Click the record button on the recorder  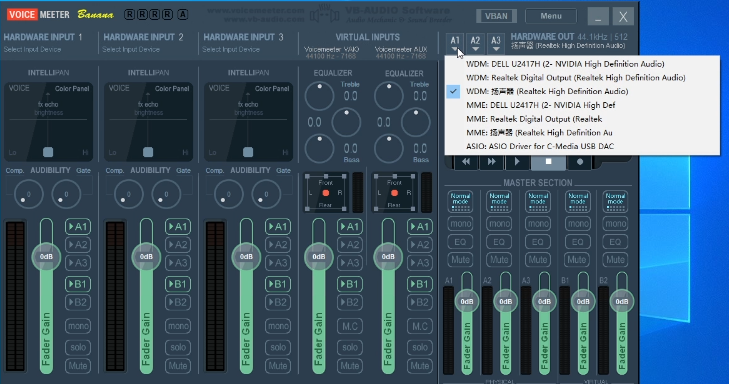point(580,162)
